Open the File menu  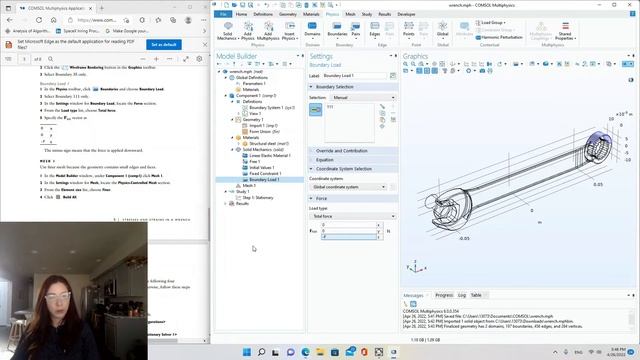pyautogui.click(x=223, y=14)
